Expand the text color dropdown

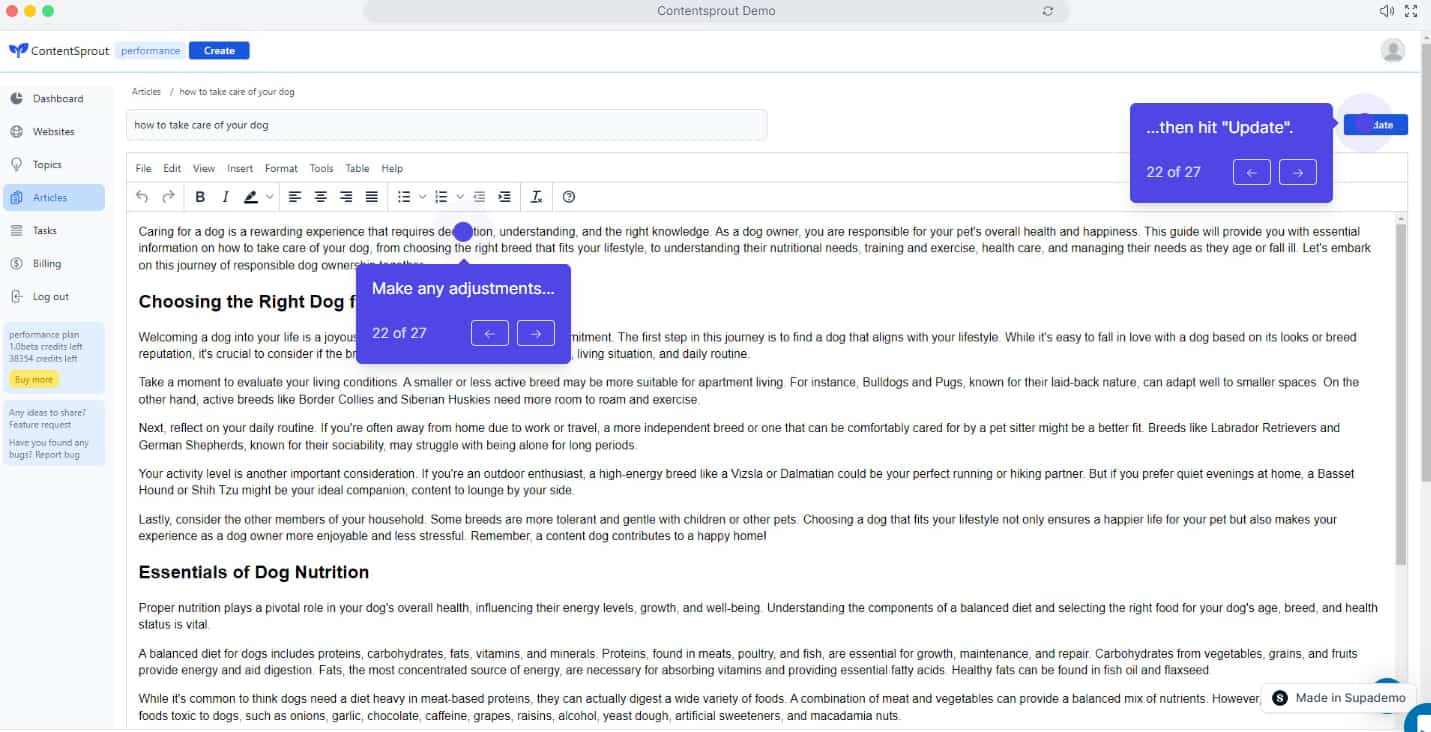pyautogui.click(x=270, y=196)
